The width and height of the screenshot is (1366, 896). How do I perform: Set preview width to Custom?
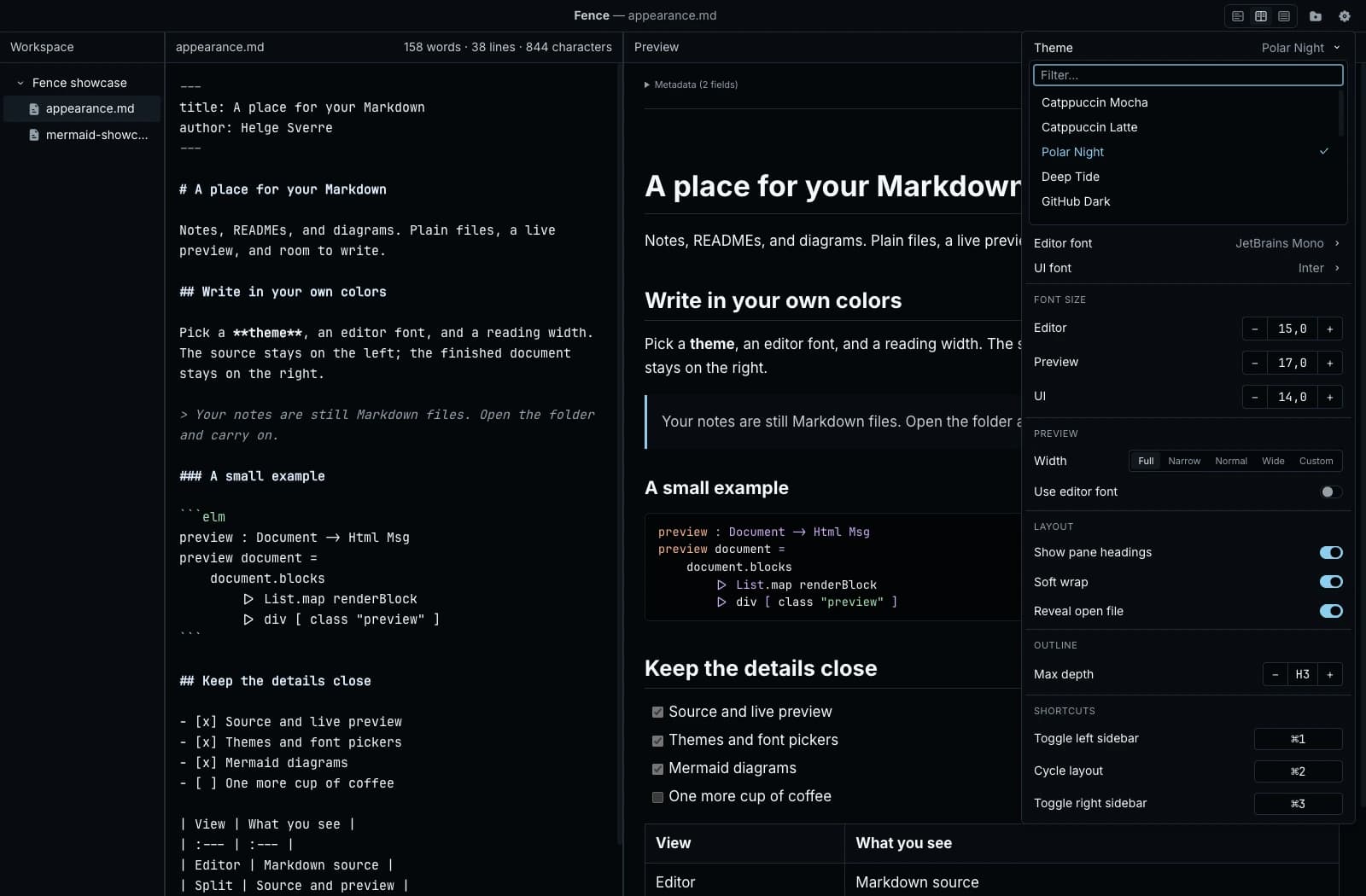tap(1316, 461)
